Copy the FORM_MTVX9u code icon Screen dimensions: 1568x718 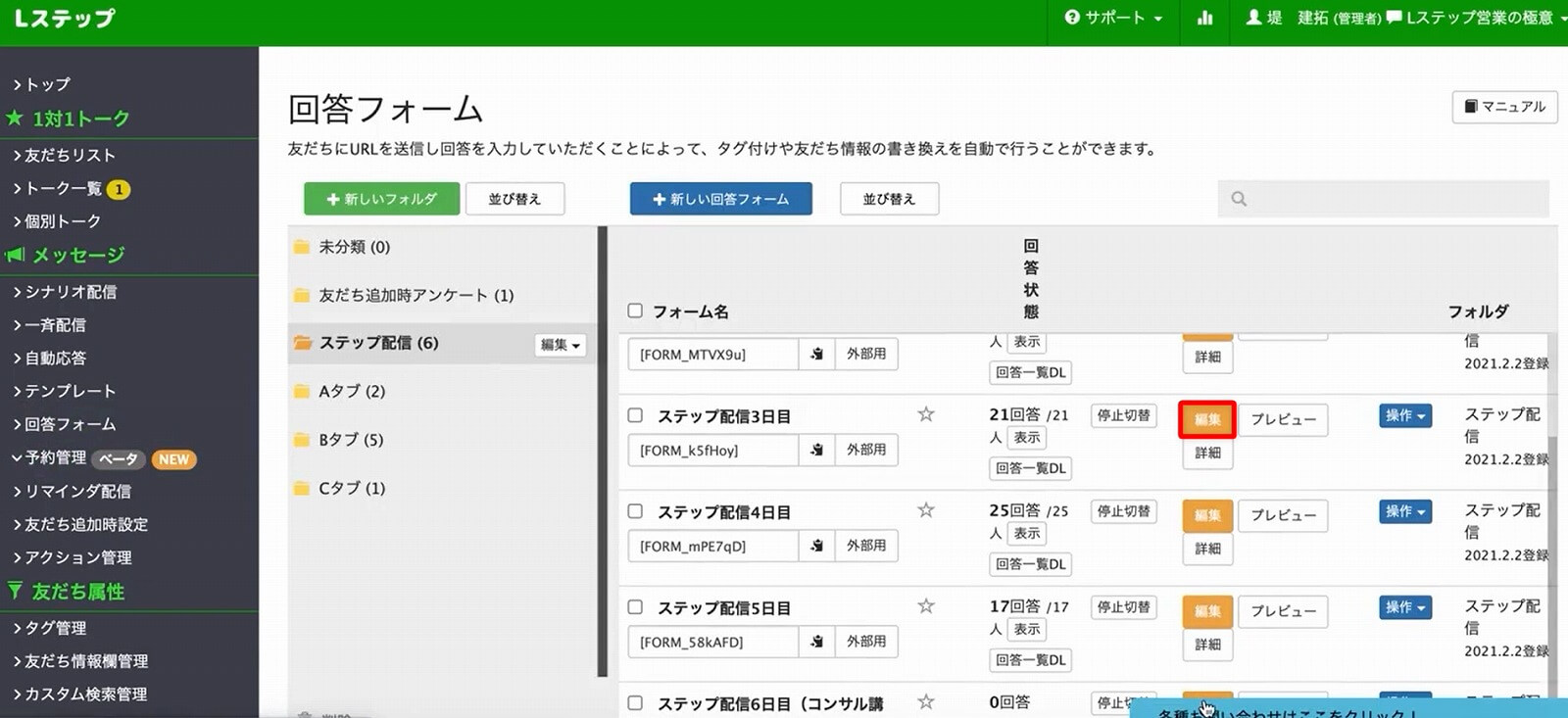[x=816, y=354]
